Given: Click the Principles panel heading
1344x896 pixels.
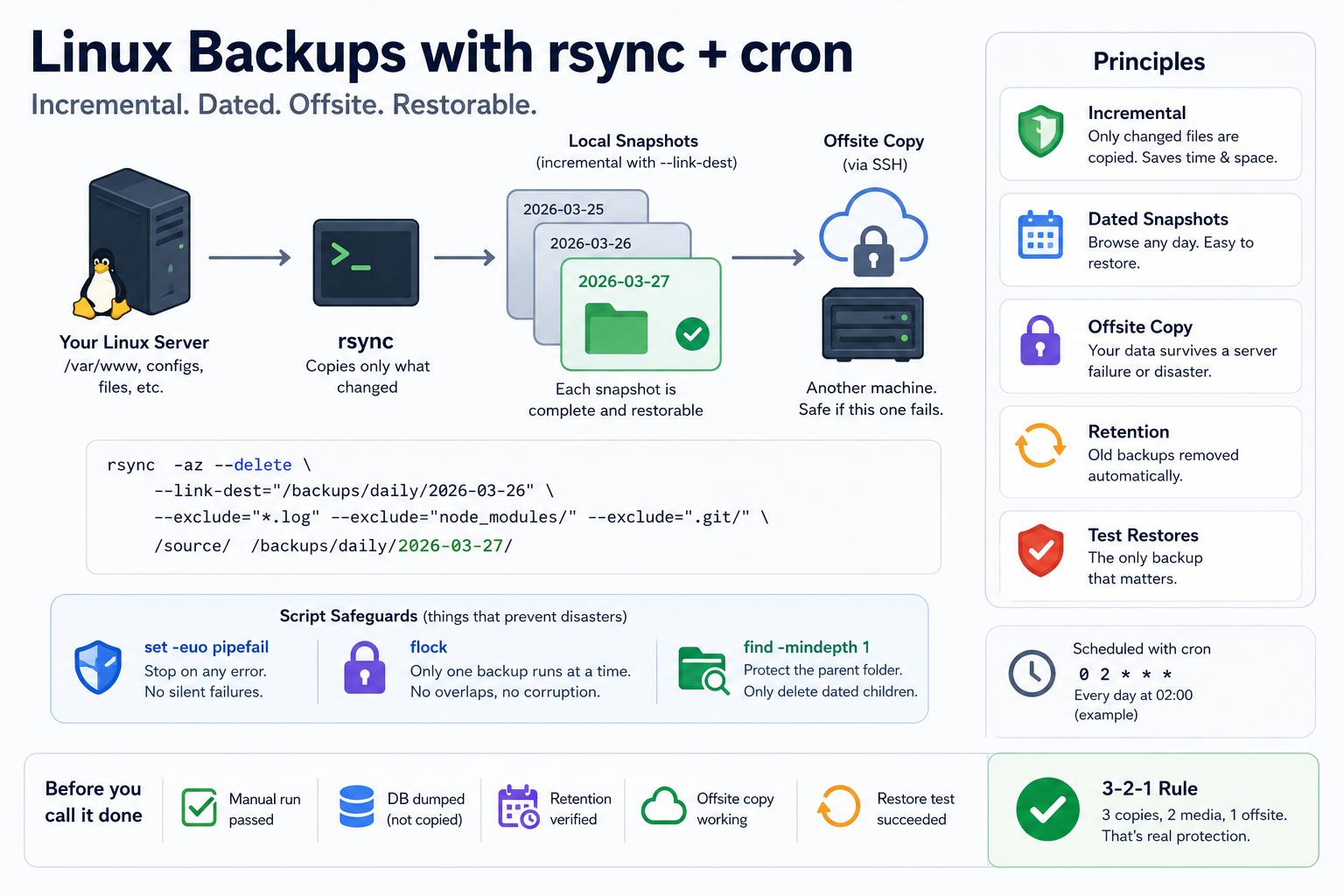Looking at the screenshot, I should click(1149, 61).
